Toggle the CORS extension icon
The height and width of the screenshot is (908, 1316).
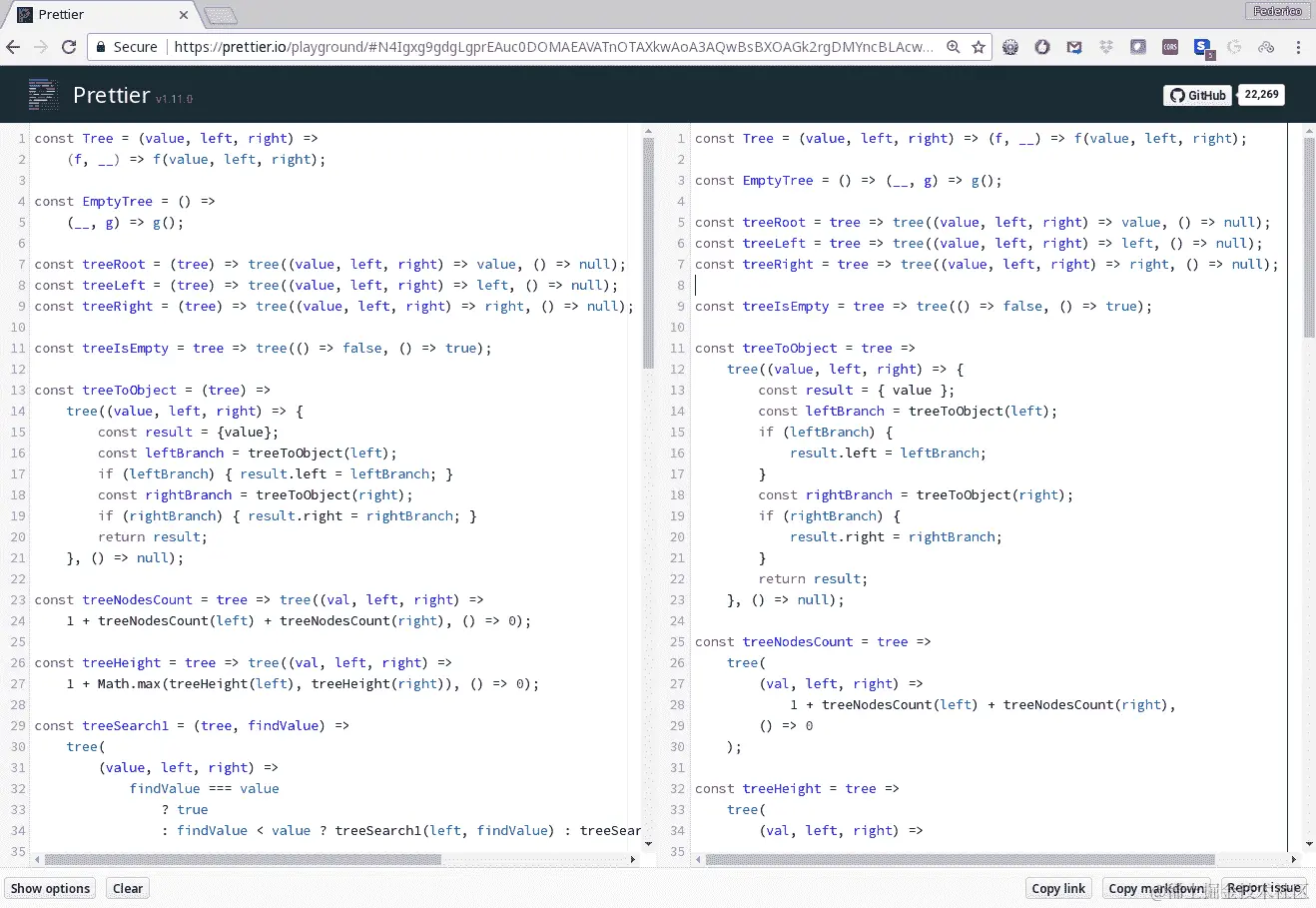[x=1170, y=47]
